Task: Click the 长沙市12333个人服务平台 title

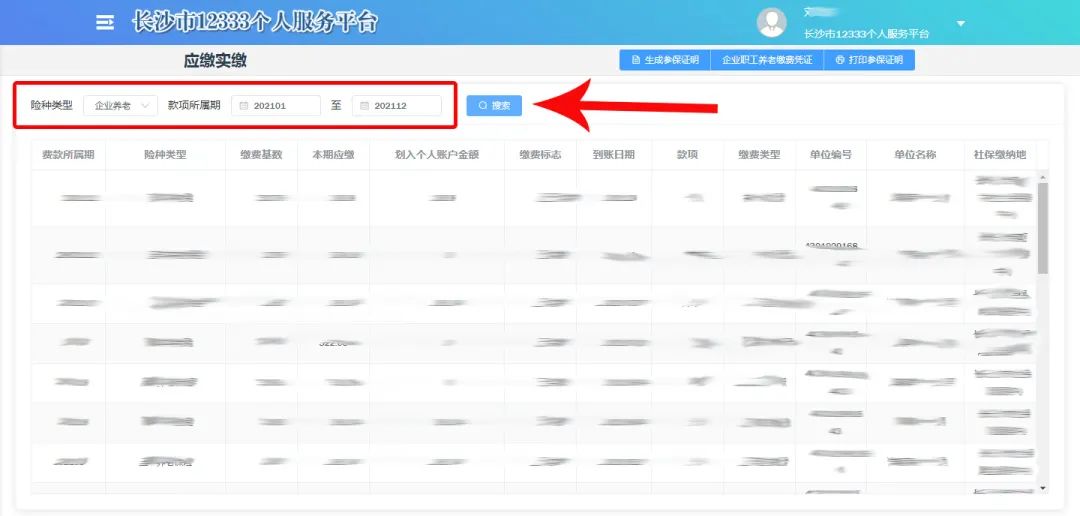Action: tap(255, 22)
